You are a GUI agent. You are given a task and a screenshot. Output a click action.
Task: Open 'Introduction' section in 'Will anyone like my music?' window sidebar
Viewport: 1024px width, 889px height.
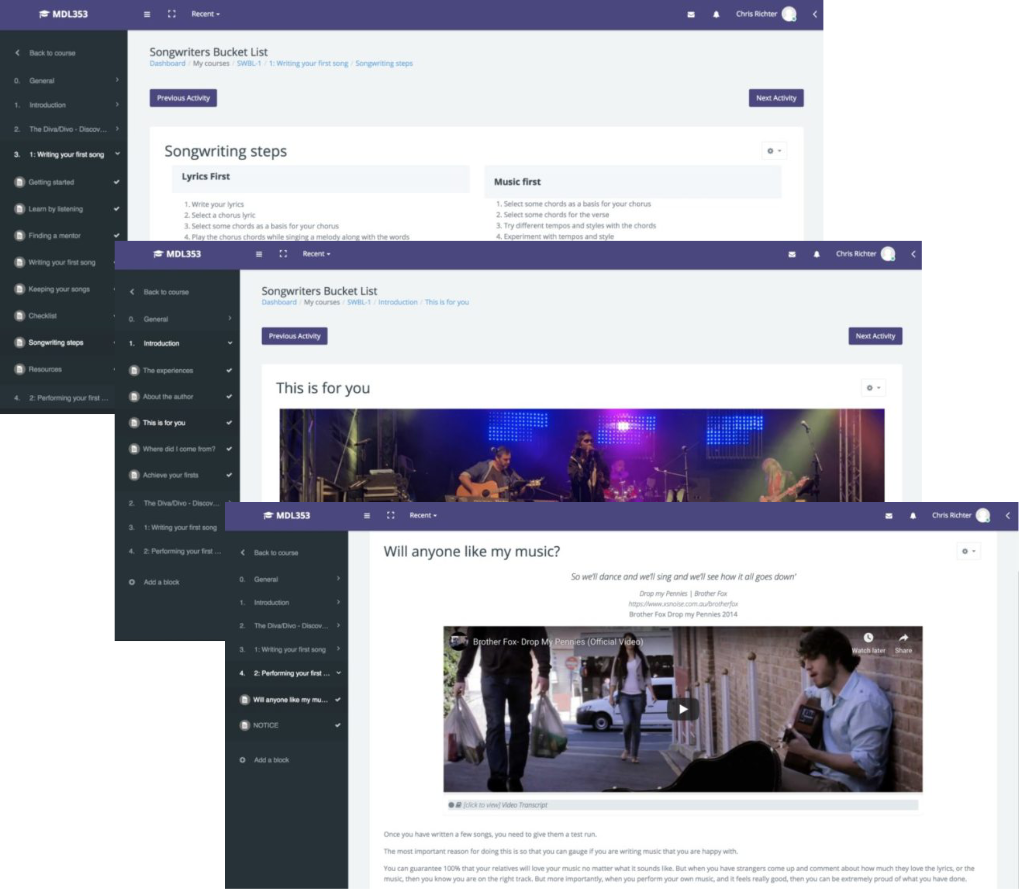[x=272, y=602]
